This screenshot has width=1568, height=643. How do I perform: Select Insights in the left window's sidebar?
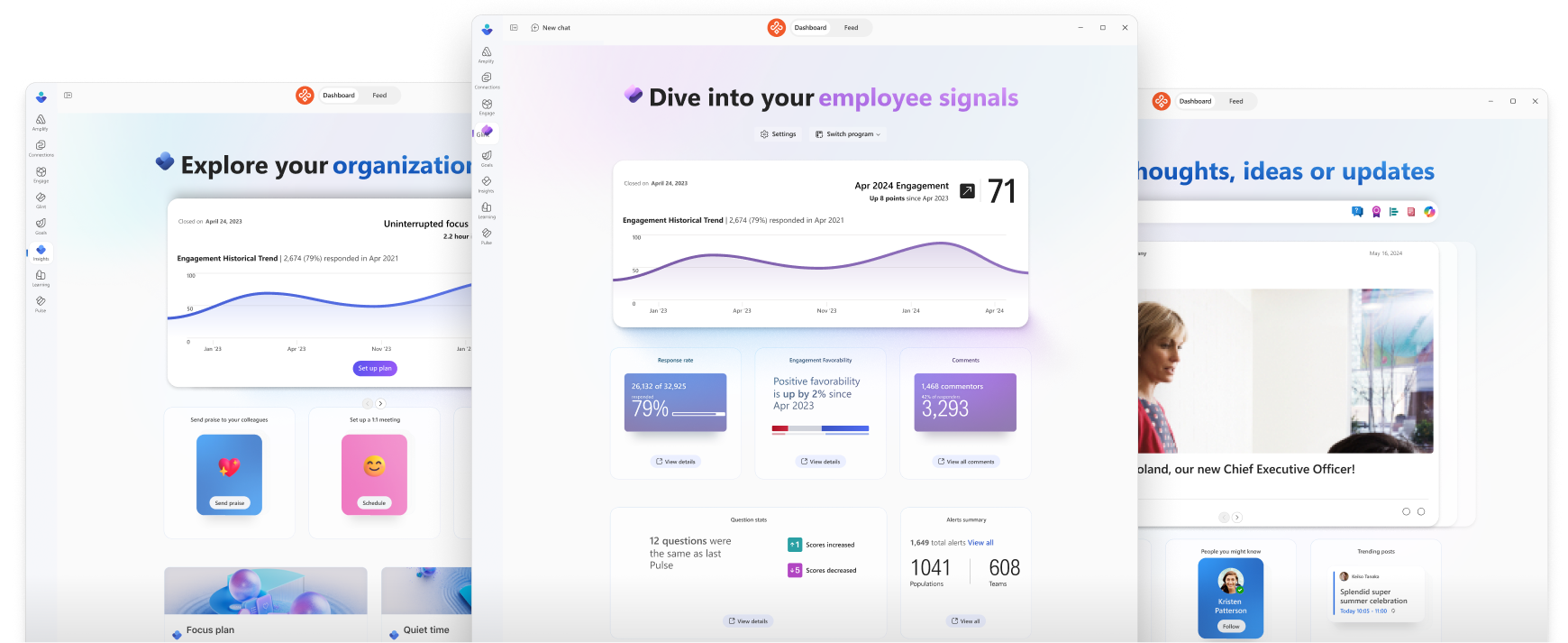[x=41, y=252]
